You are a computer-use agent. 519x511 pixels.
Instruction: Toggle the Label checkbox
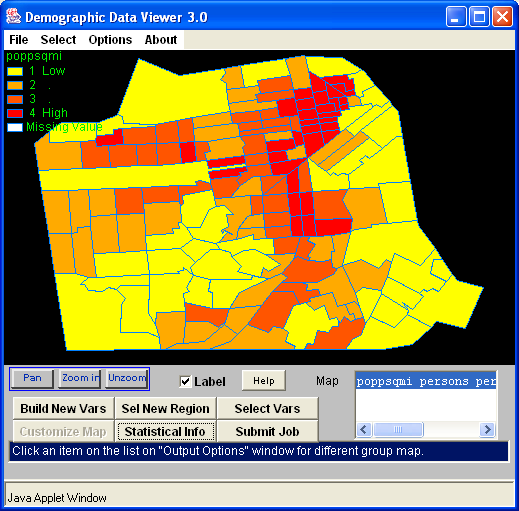coord(185,381)
